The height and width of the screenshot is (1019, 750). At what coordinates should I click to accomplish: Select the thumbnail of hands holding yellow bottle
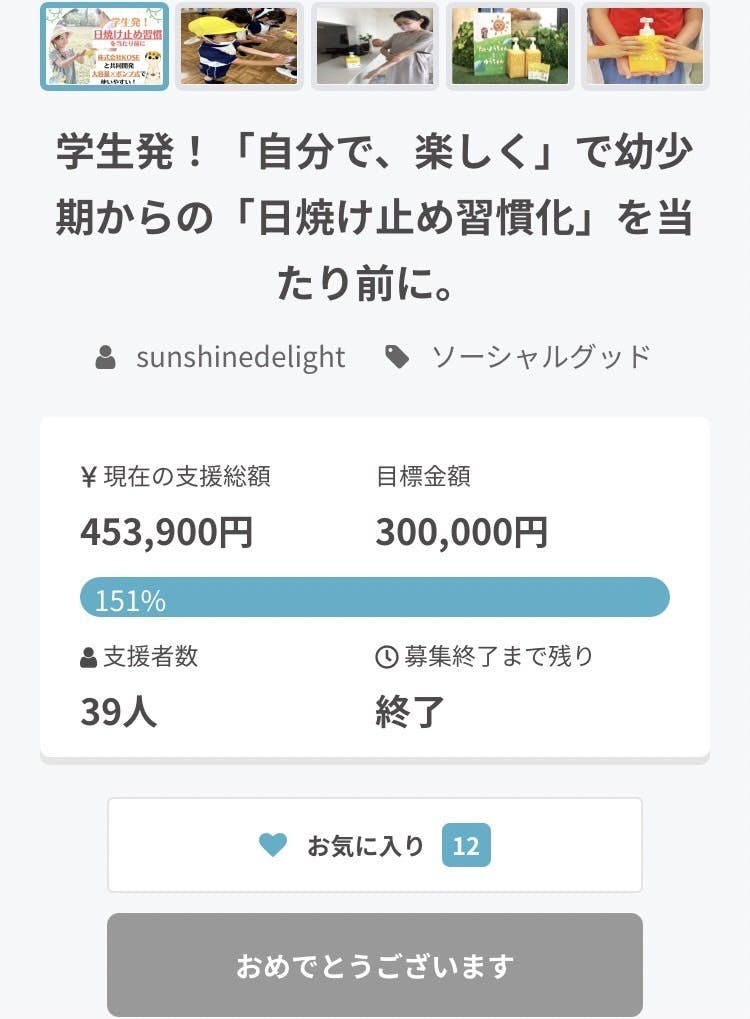pos(645,46)
